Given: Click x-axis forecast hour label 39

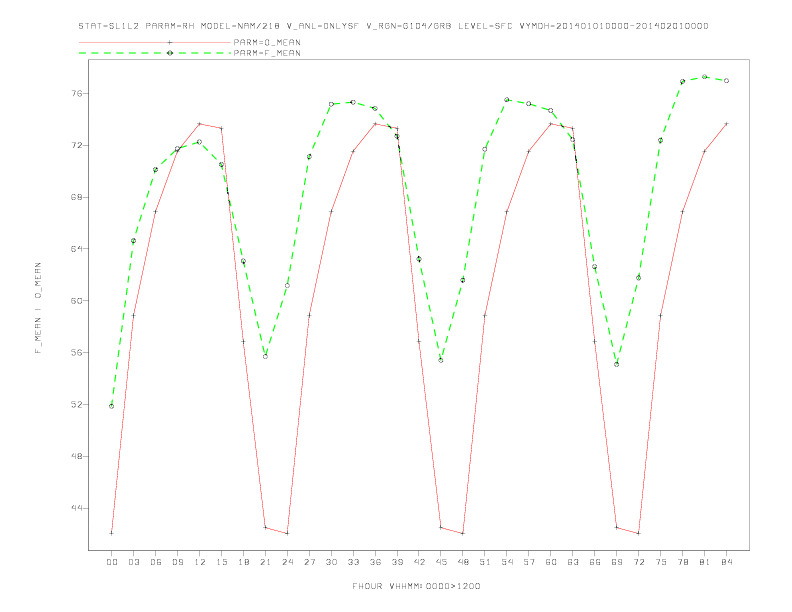Looking at the screenshot, I should [397, 562].
